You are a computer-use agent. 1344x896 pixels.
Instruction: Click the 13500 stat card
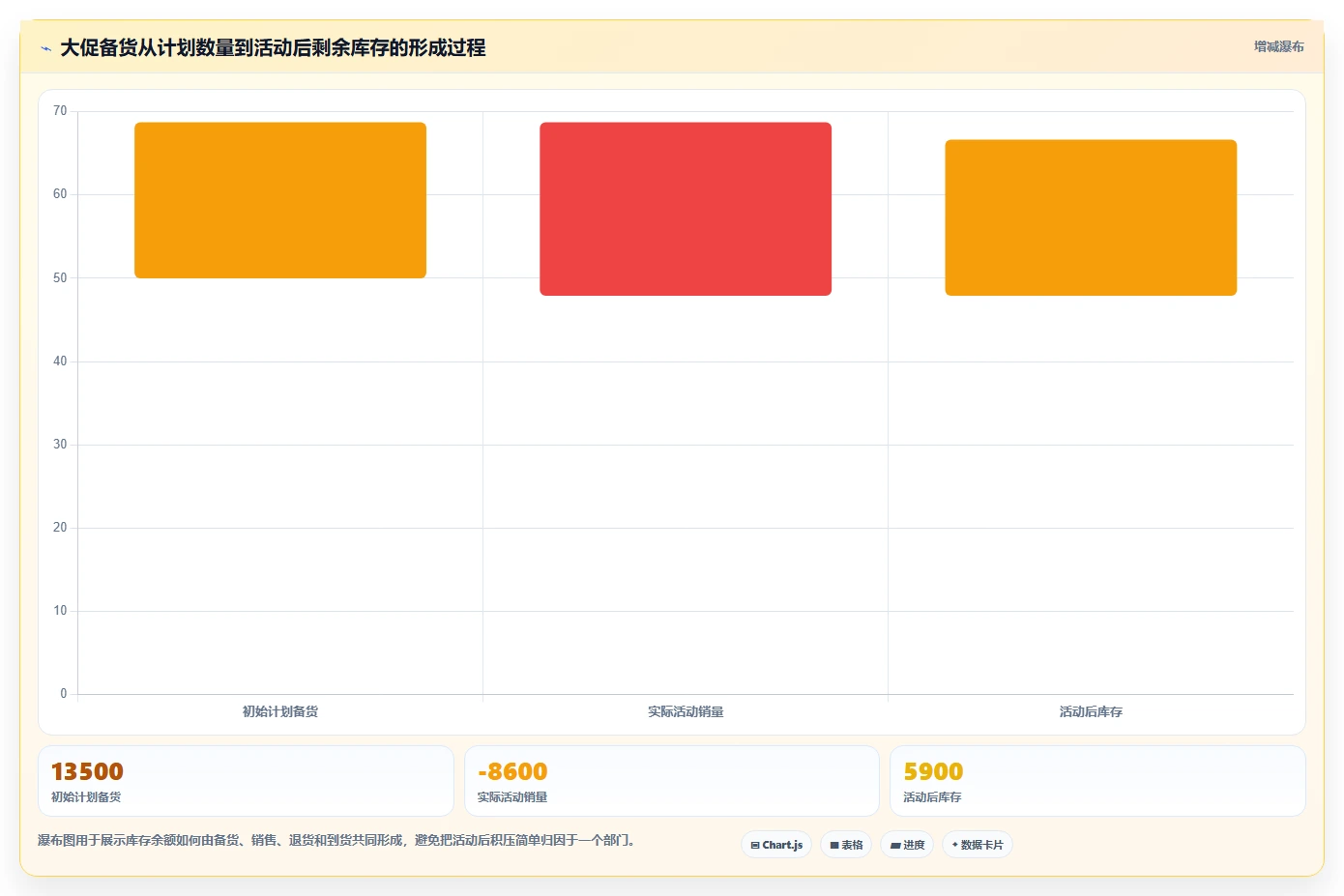pyautogui.click(x=246, y=781)
